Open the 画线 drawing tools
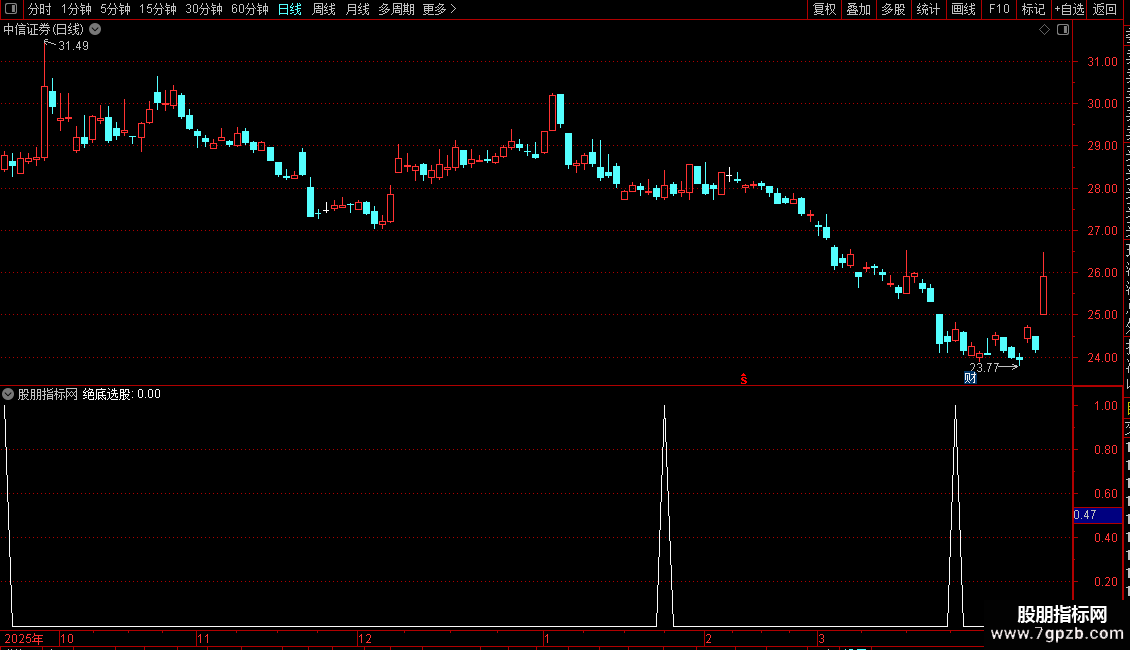 pyautogui.click(x=964, y=9)
